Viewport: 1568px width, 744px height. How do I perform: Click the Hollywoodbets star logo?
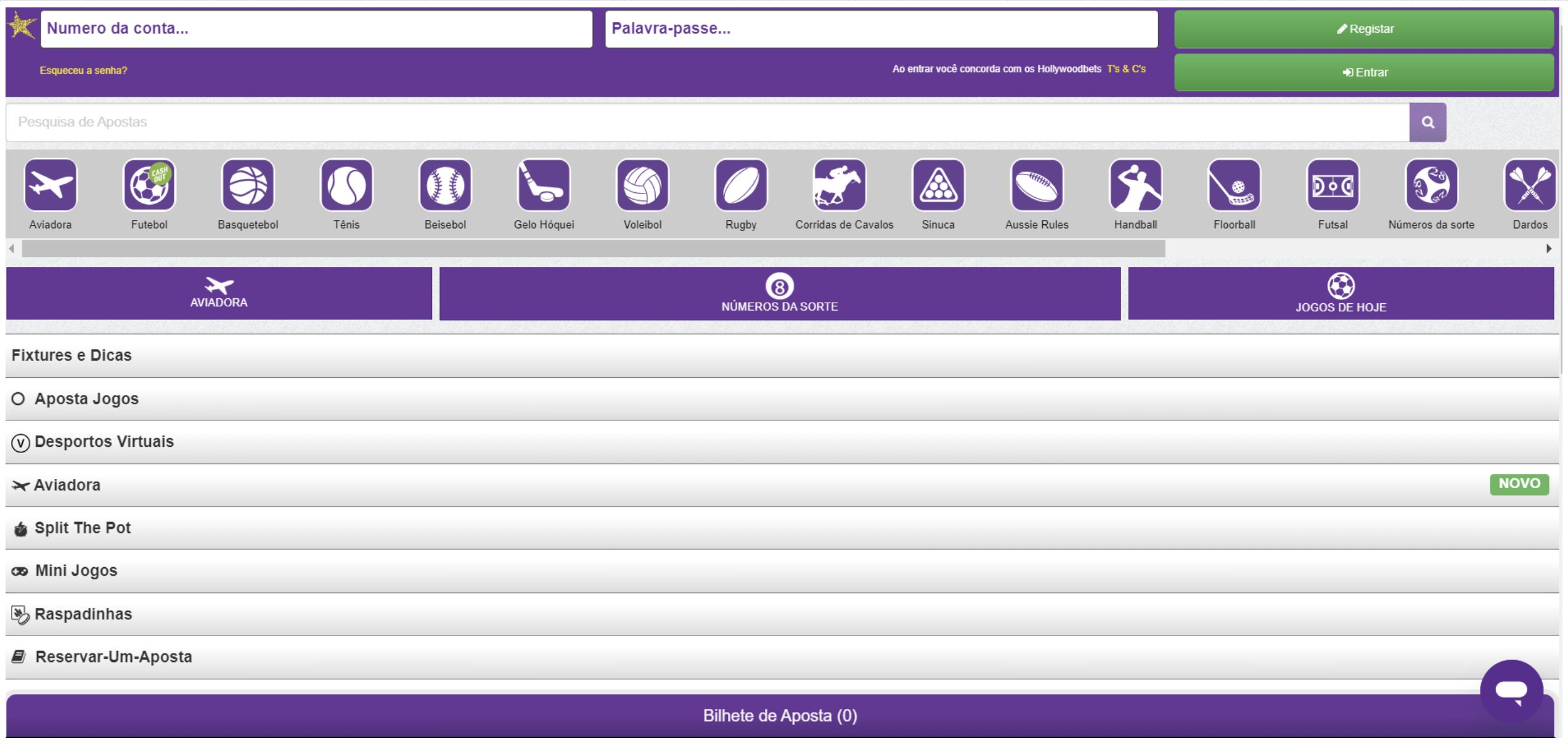coord(22,27)
